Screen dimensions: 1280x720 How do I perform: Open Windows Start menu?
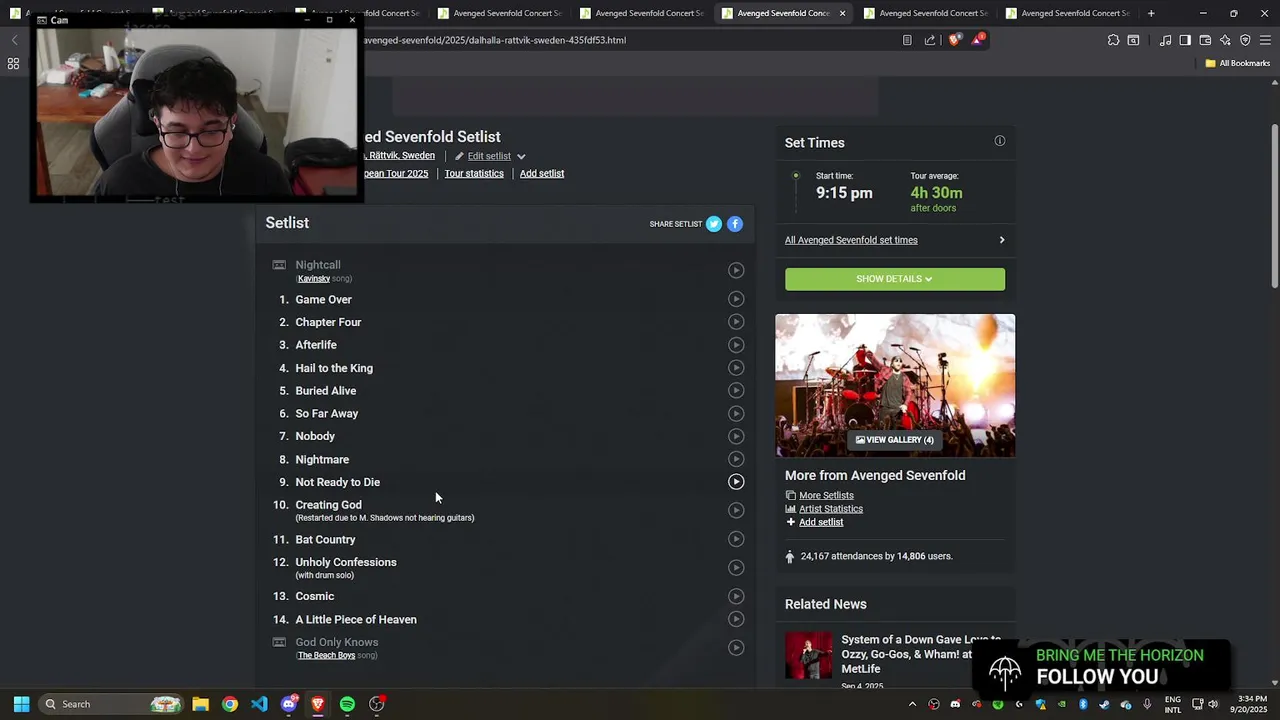click(21, 704)
